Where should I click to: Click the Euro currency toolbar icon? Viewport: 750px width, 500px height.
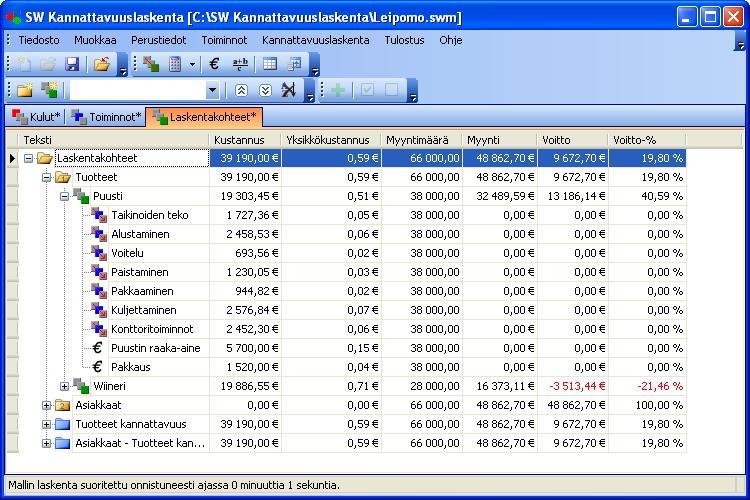coord(214,64)
